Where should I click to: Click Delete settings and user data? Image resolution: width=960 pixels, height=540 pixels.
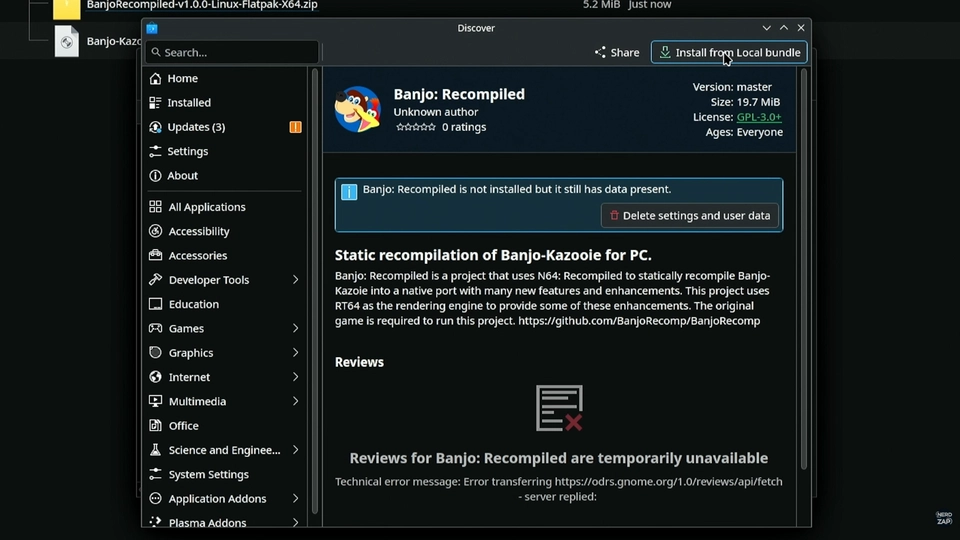[690, 215]
